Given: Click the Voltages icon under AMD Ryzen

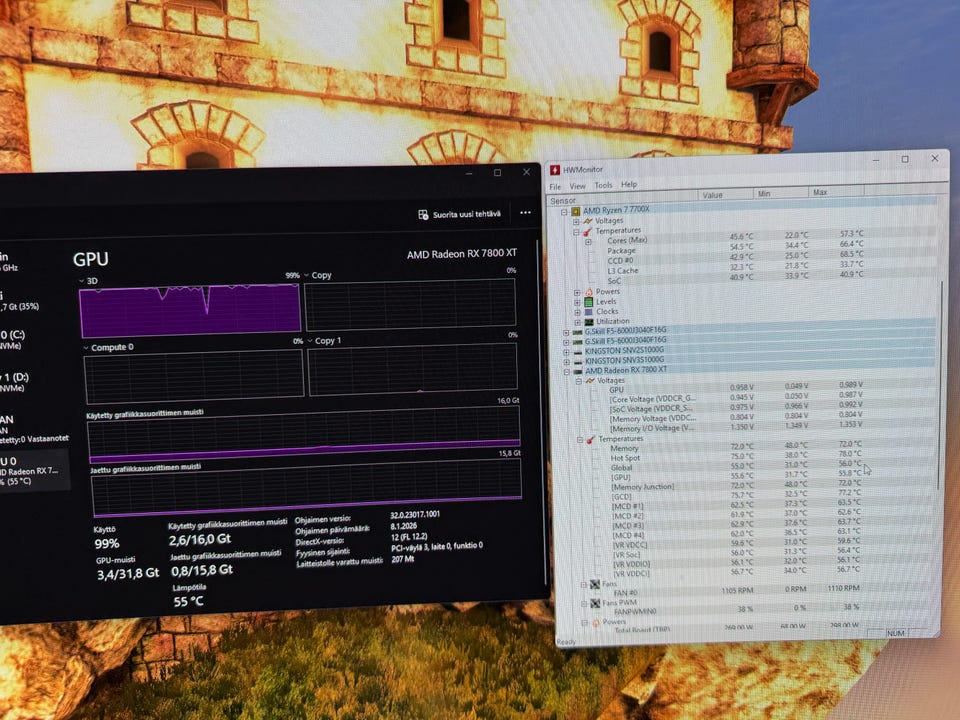Looking at the screenshot, I should [x=588, y=221].
